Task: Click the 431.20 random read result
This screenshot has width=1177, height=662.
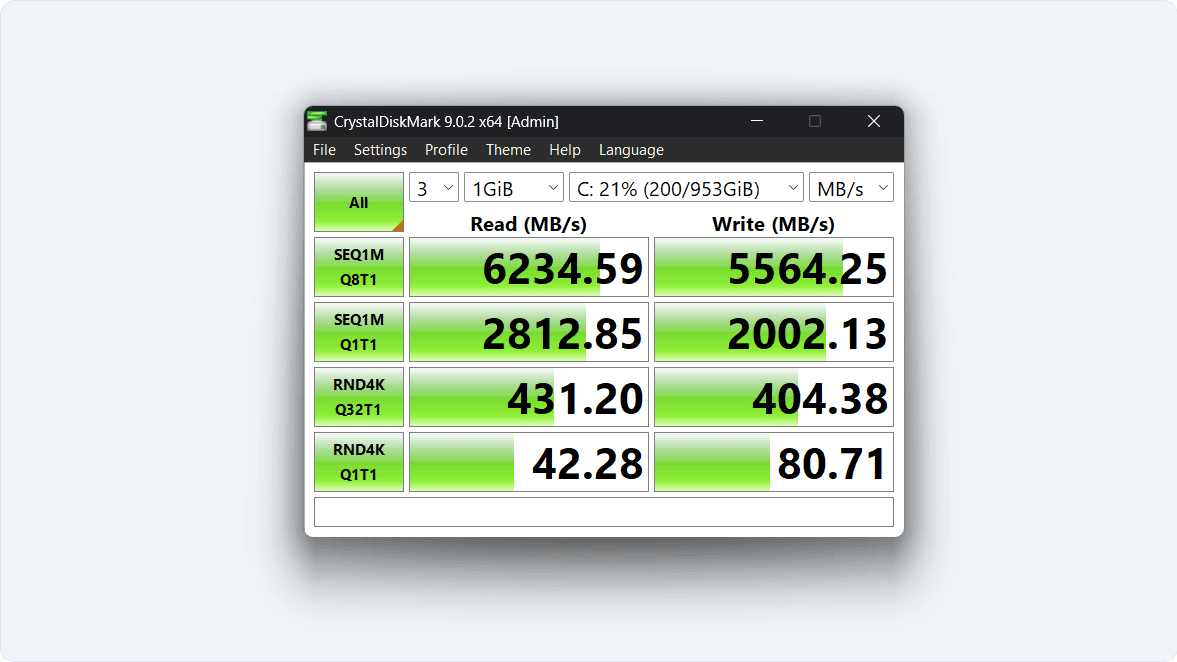Action: (528, 397)
